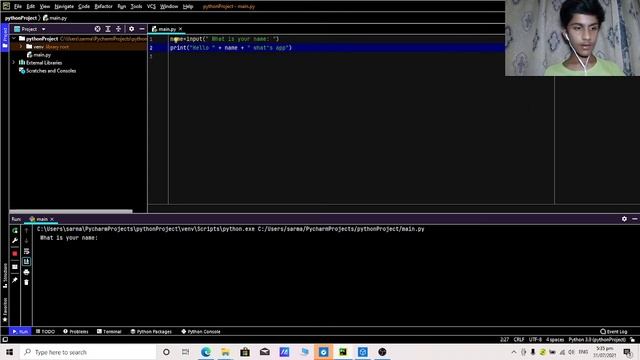Click the read-only lock icon in status bar
This screenshot has width=640, height=360.
(x=632, y=340)
